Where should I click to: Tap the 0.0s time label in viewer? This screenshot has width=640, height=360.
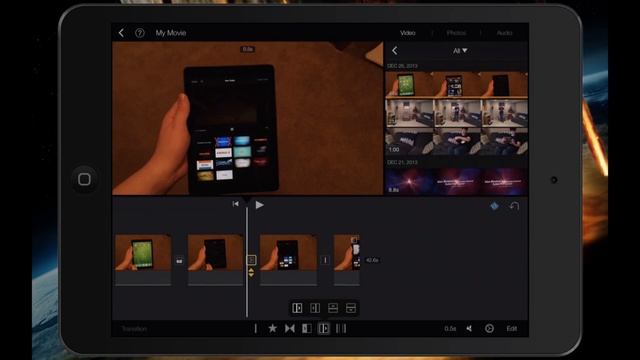pos(248,49)
